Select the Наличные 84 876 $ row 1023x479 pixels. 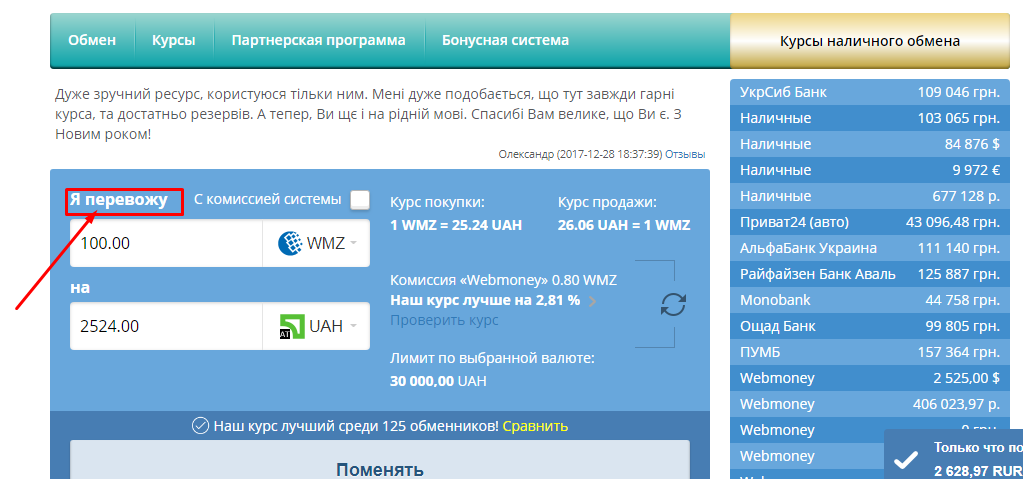coord(870,144)
